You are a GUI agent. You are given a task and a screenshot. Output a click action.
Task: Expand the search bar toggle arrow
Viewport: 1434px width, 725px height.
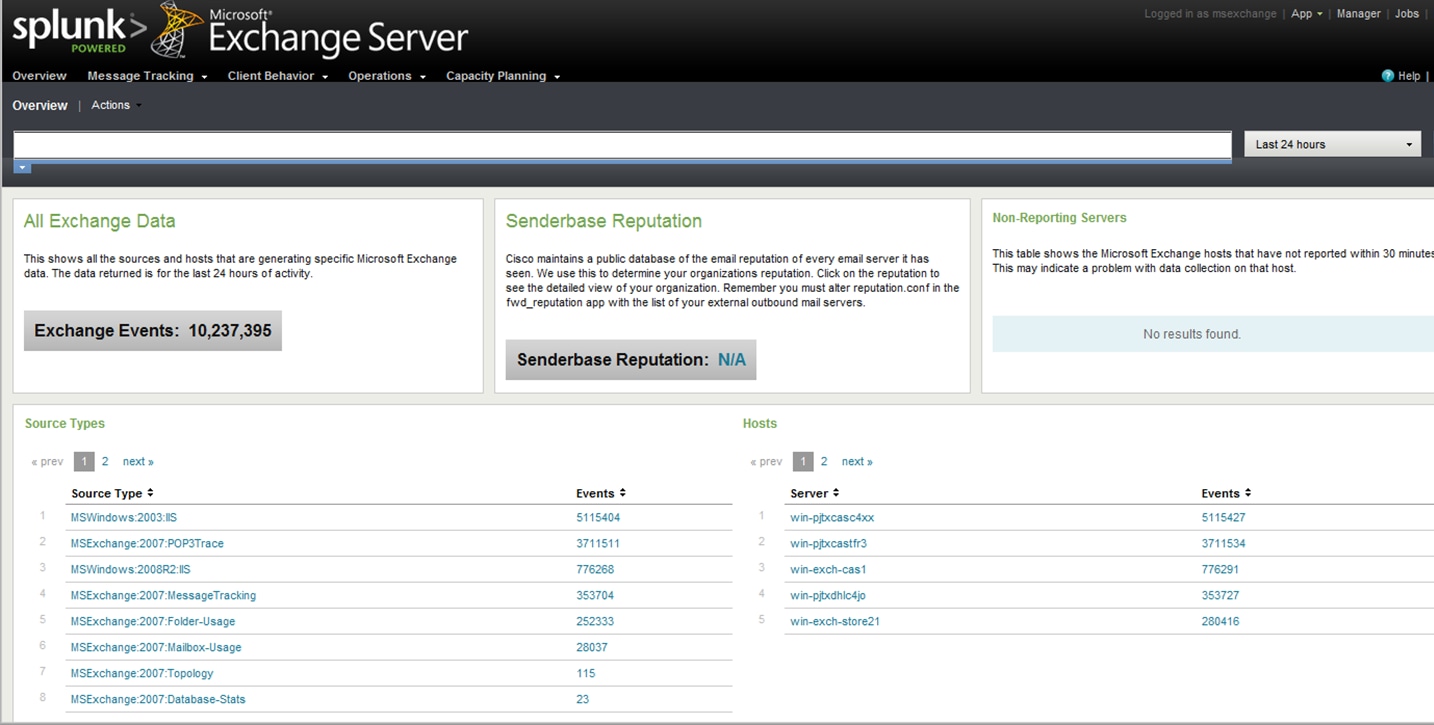click(x=22, y=168)
